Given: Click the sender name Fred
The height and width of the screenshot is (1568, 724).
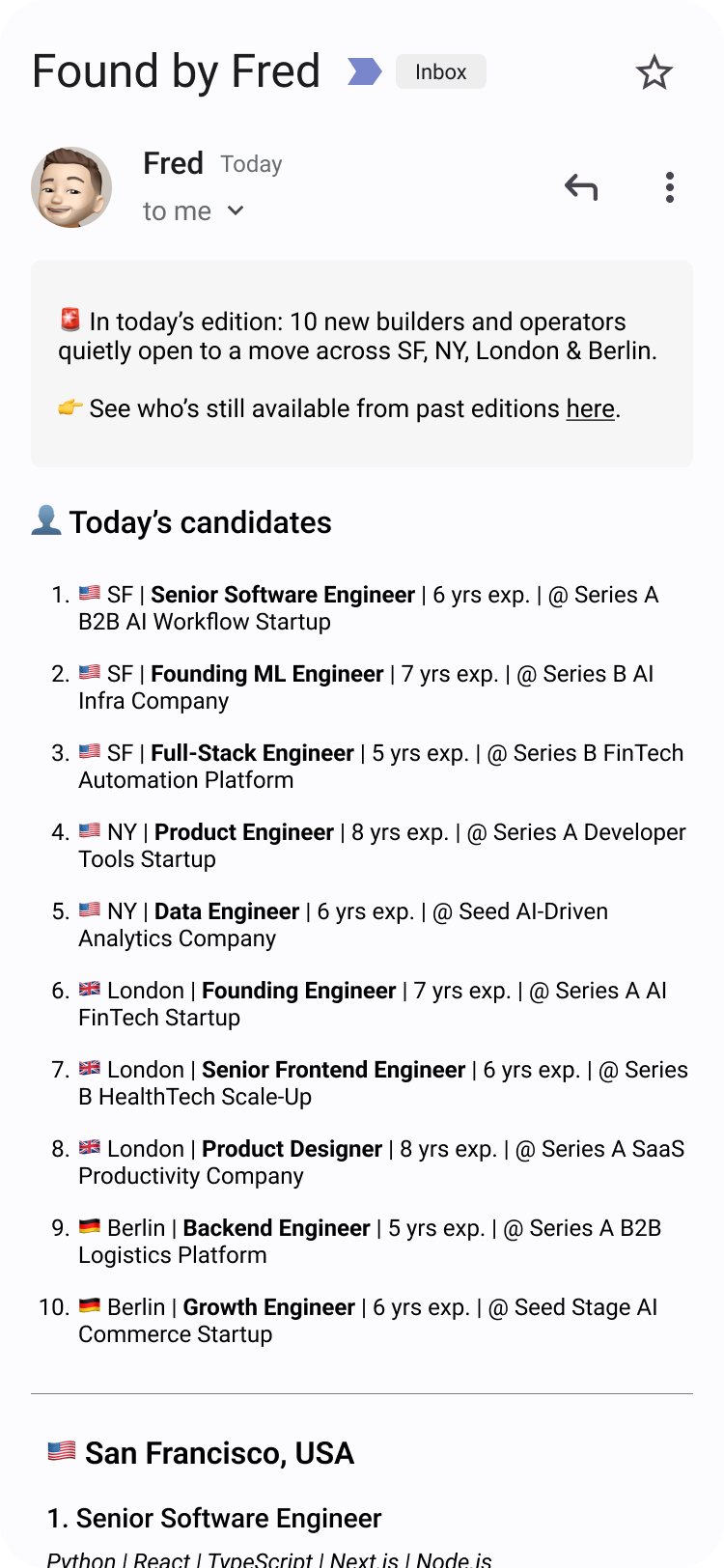Looking at the screenshot, I should (x=173, y=164).
